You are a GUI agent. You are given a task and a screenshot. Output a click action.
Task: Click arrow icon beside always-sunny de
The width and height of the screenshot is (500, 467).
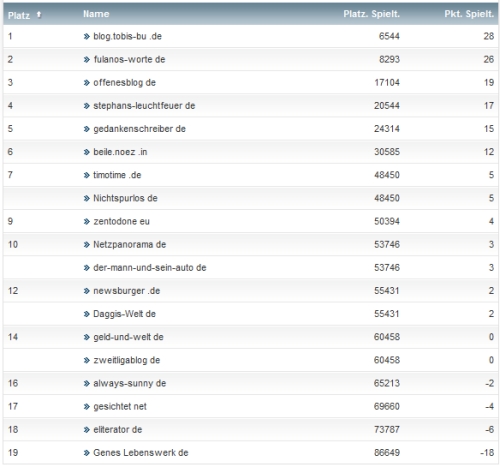point(87,383)
